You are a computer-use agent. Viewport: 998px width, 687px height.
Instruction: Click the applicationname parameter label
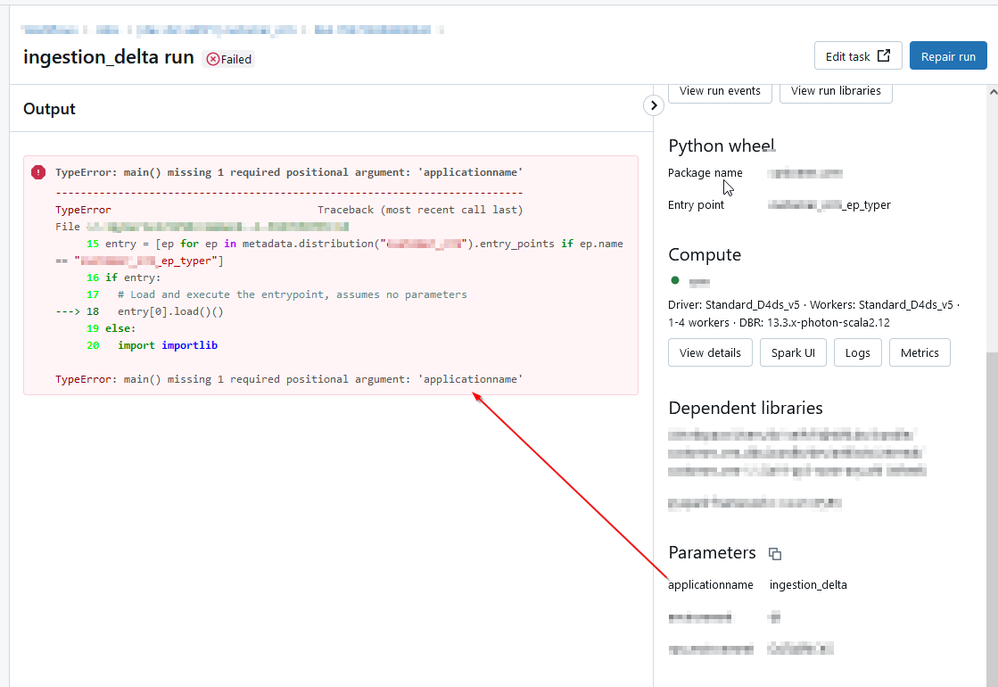710,585
